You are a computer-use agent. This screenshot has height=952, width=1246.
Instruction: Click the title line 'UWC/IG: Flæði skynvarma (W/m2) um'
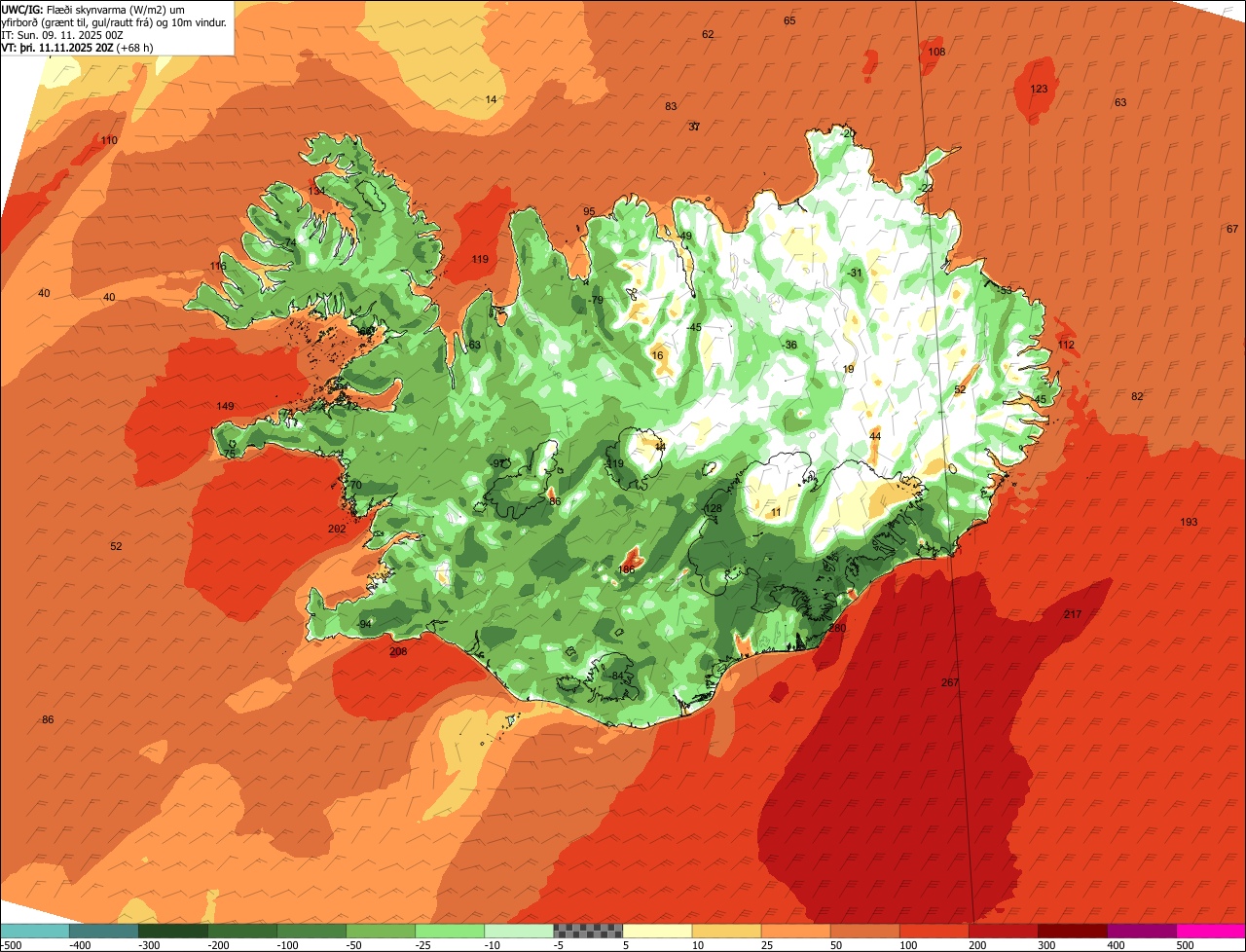[93, 9]
